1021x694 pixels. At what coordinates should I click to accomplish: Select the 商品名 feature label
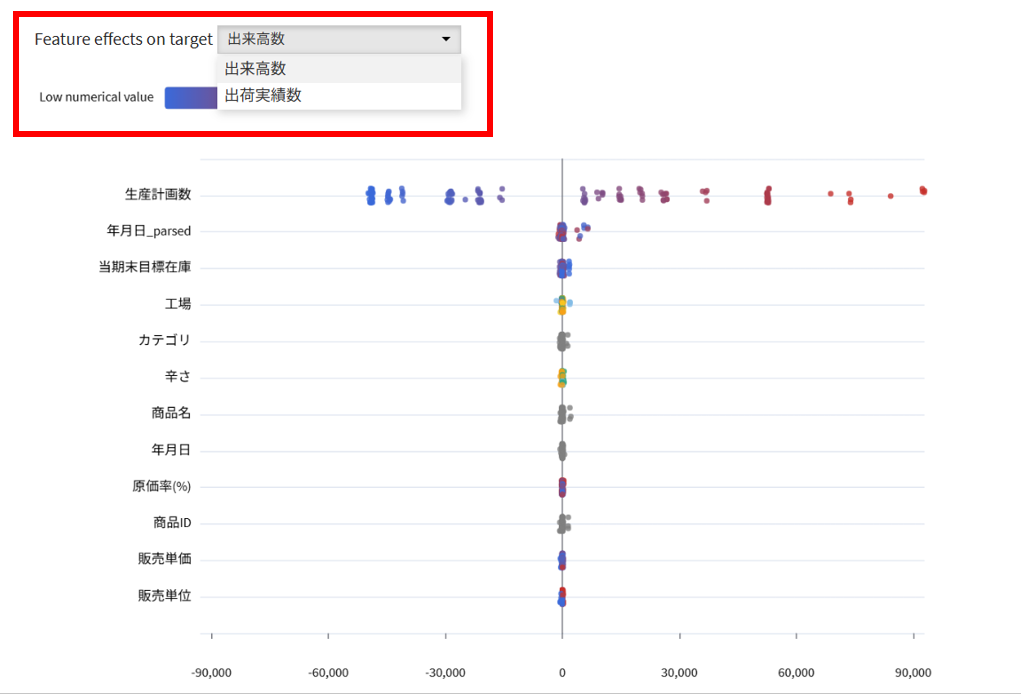point(171,413)
